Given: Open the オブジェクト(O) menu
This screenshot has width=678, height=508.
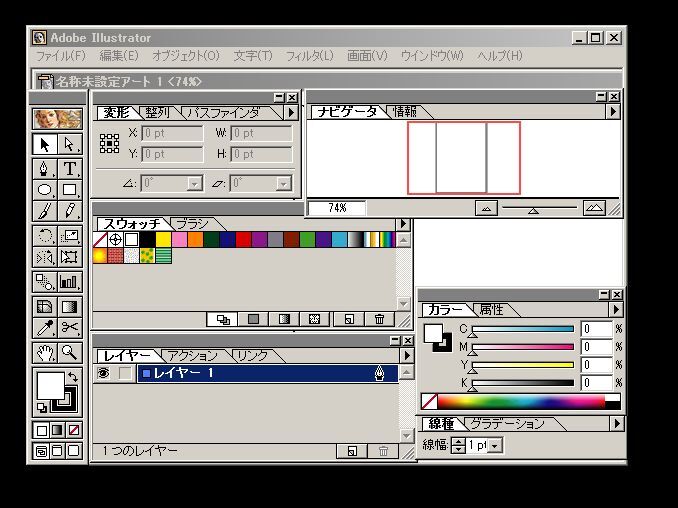Looking at the screenshot, I should click(x=186, y=56).
